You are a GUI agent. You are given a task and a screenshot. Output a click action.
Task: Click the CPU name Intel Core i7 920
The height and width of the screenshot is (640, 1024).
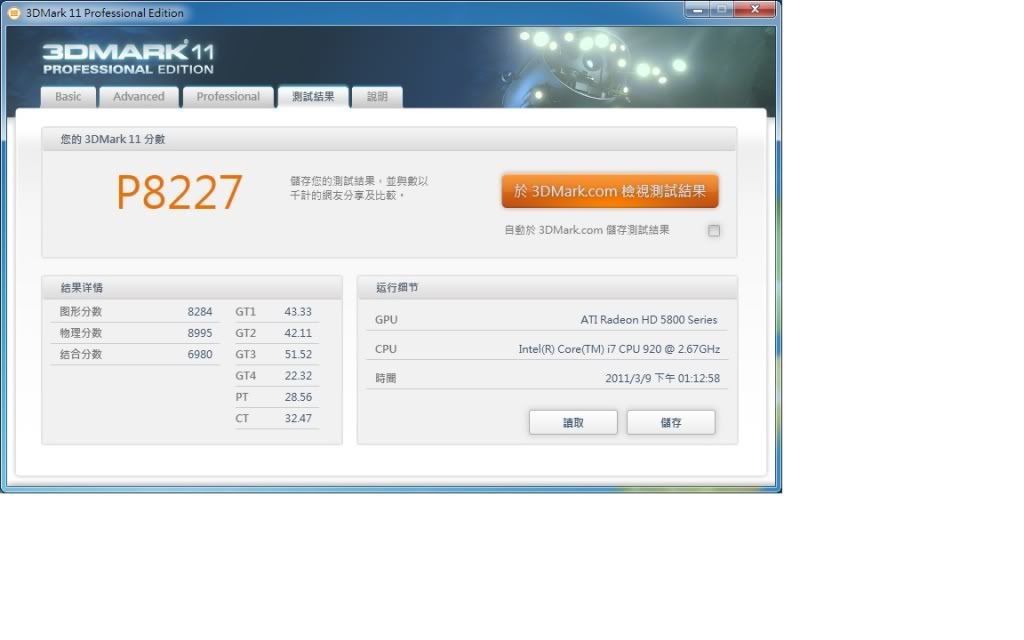click(619, 349)
